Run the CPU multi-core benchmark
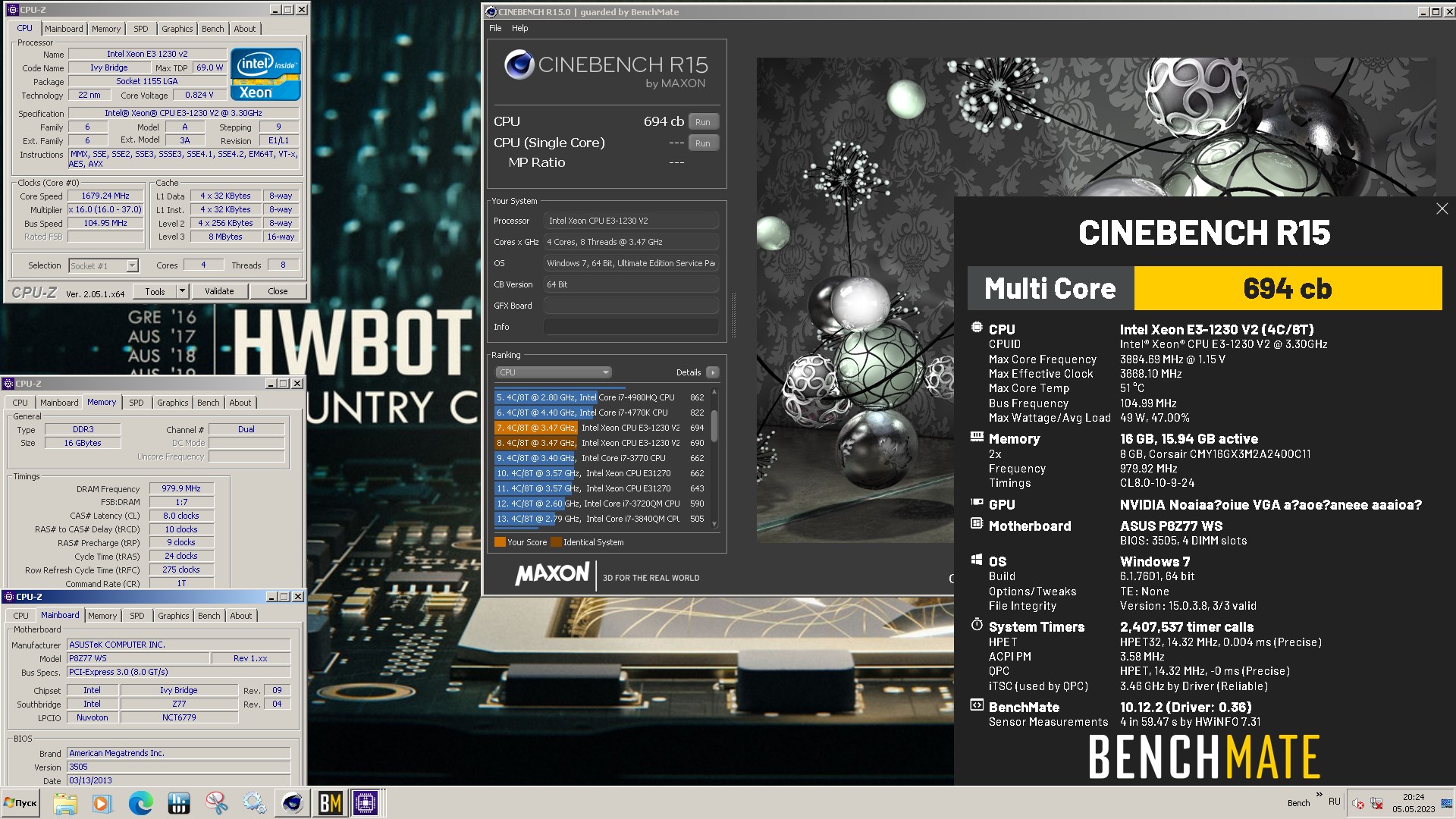1456x819 pixels. (703, 122)
